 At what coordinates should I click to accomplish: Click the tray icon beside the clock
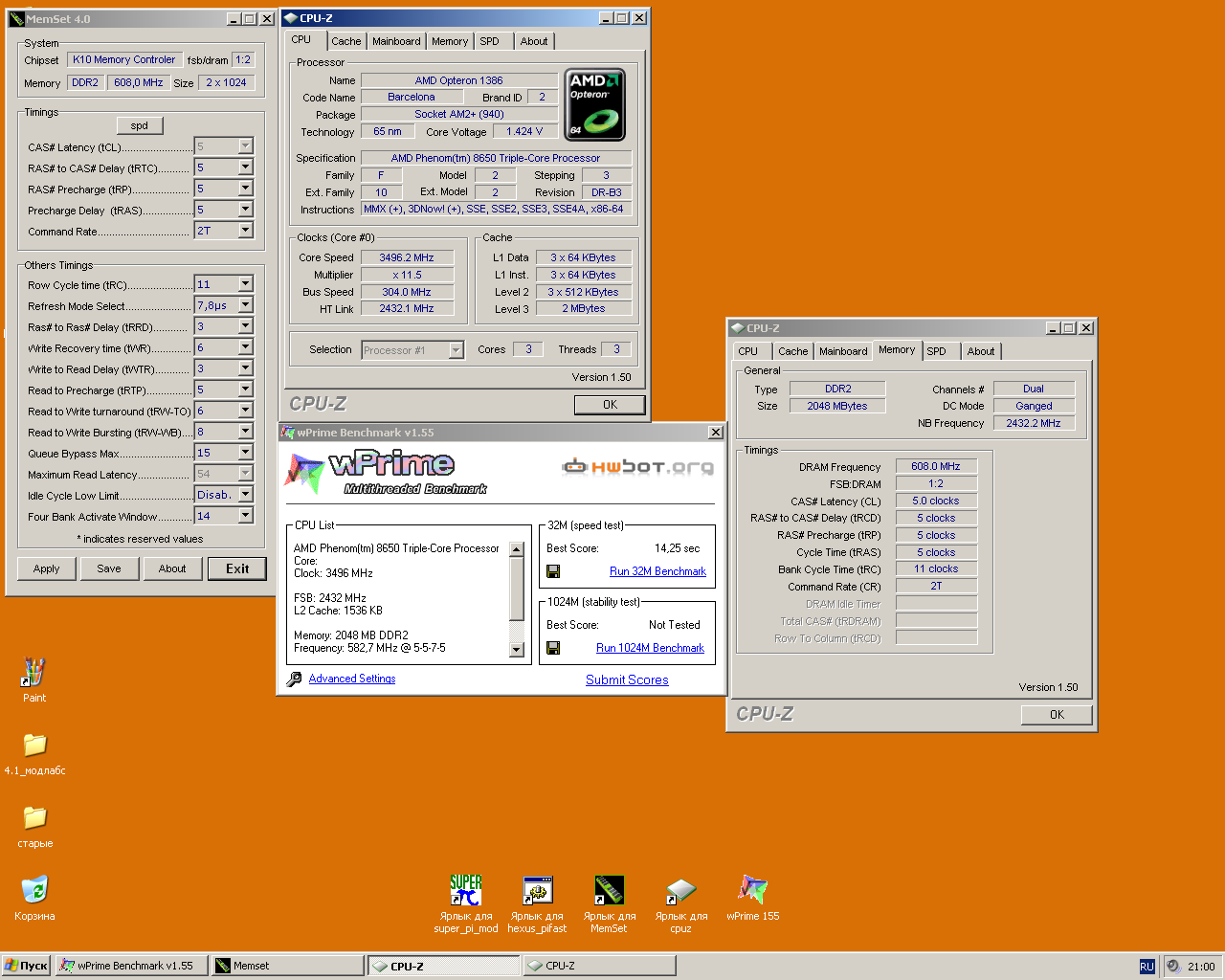(1172, 967)
